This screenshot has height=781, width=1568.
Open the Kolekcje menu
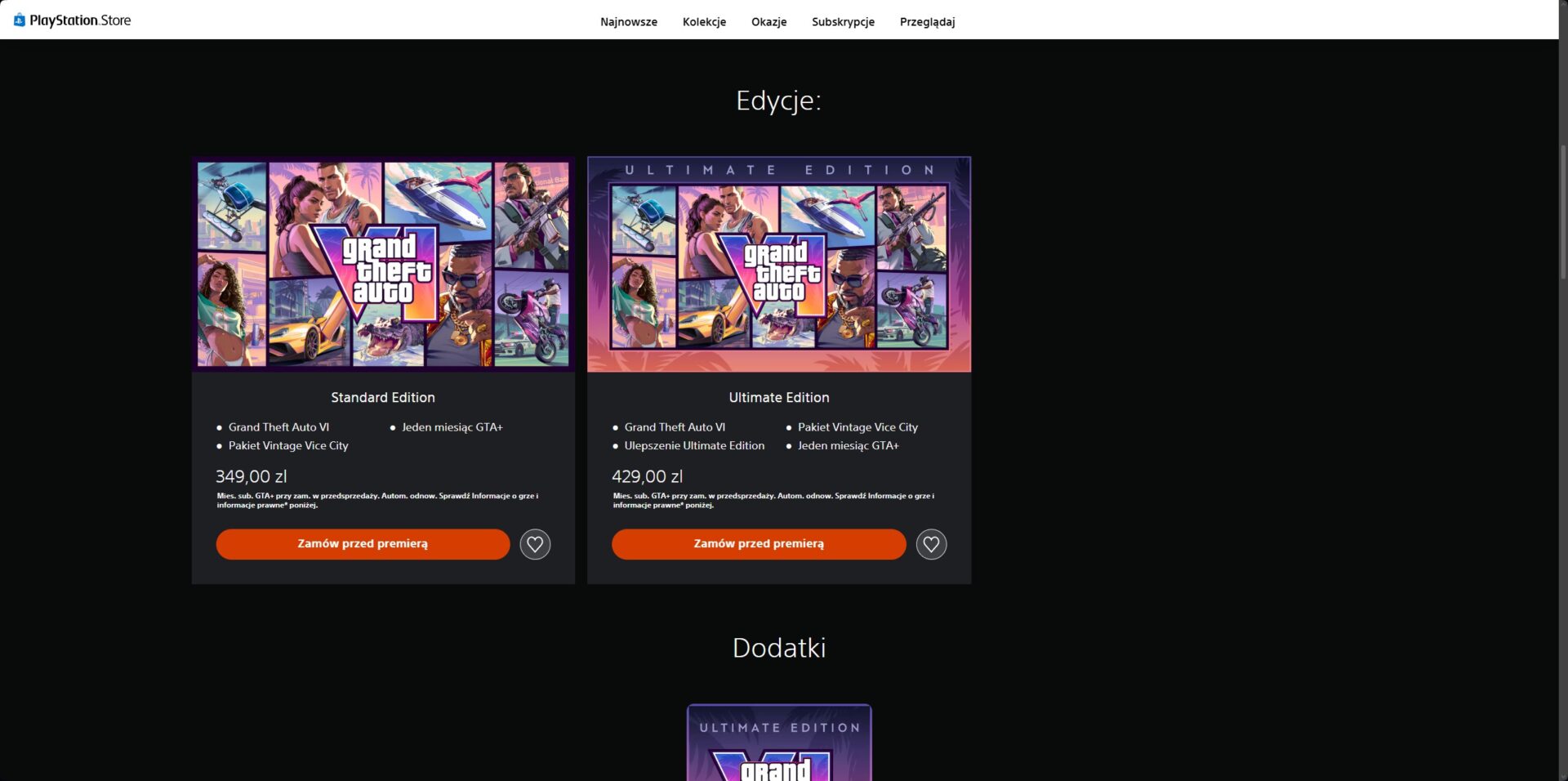704,22
